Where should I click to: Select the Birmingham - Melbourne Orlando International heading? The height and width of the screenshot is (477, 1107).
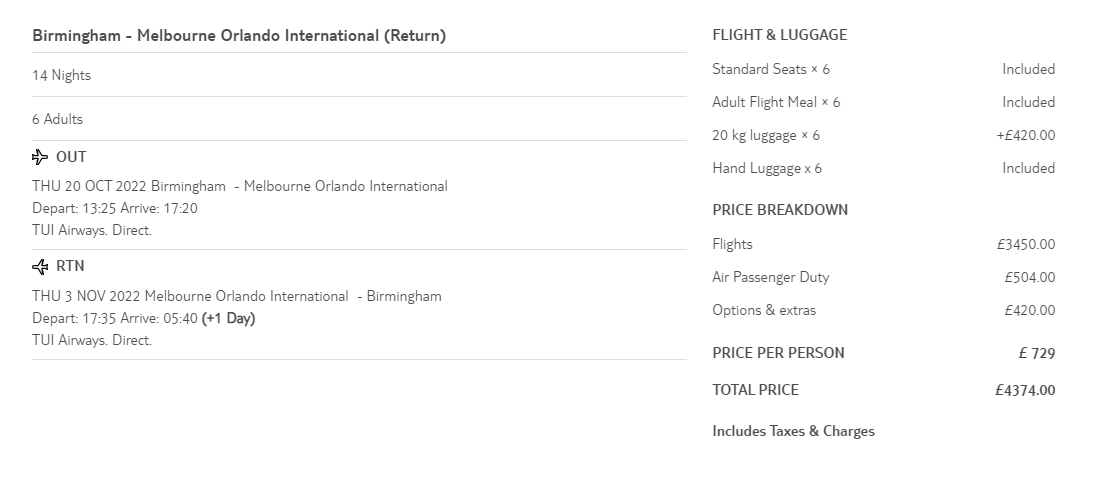point(239,36)
